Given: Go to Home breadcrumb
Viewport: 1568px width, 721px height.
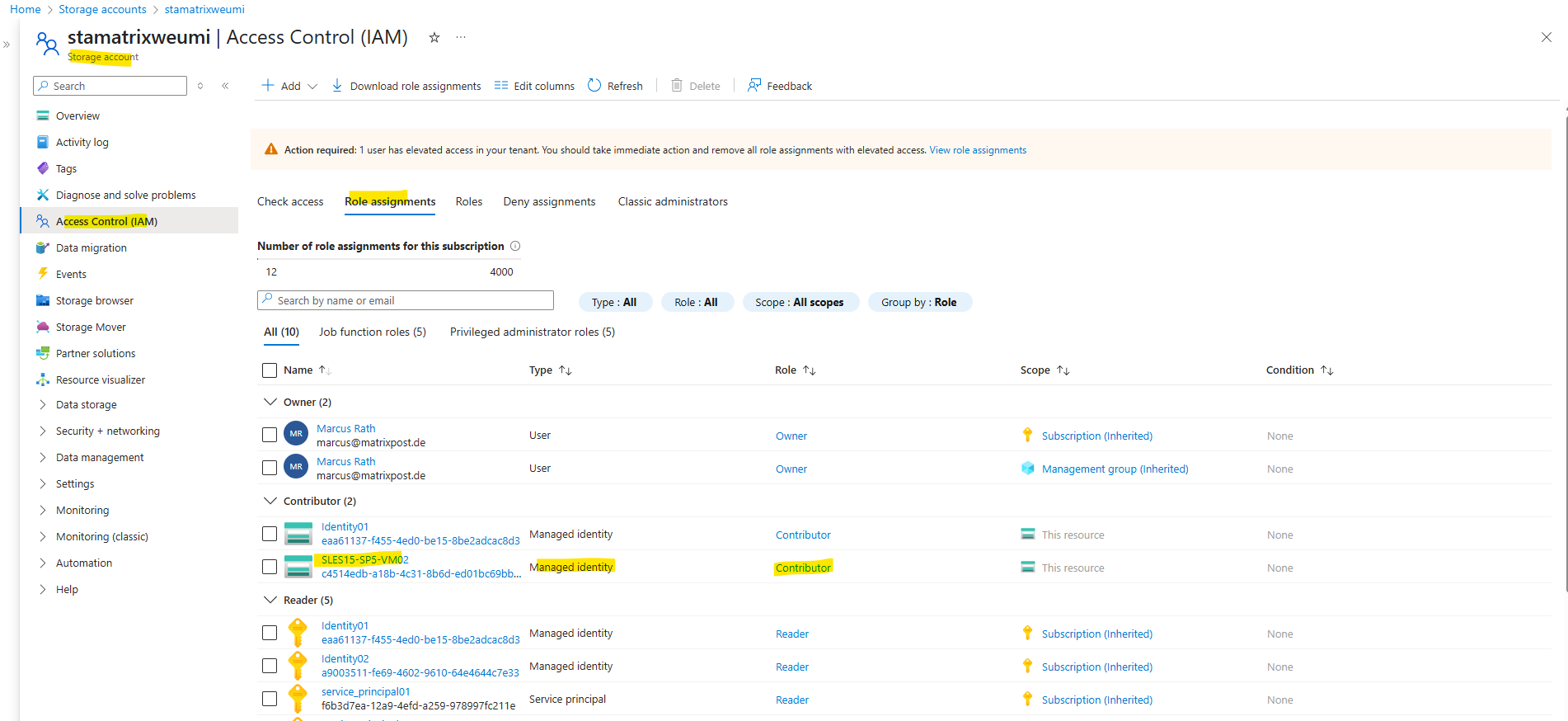Looking at the screenshot, I should click(x=25, y=9).
